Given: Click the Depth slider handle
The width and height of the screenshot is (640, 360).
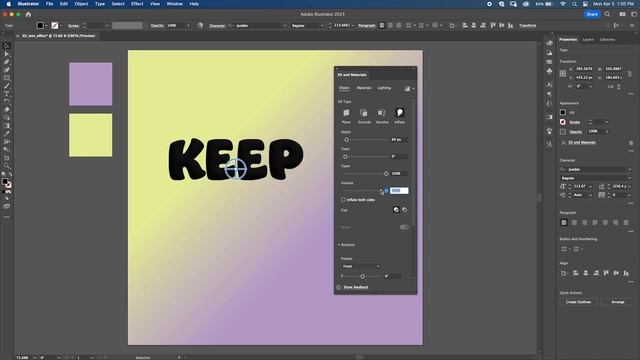Looking at the screenshot, I should click(347, 140).
